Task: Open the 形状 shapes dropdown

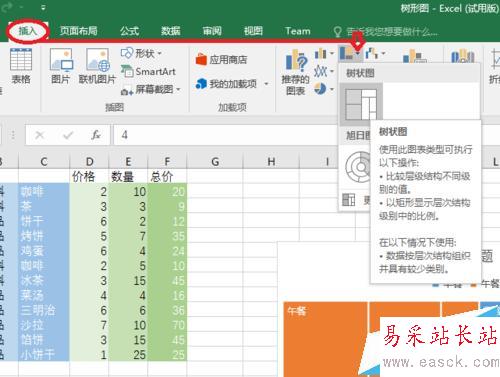Action: (x=141, y=53)
